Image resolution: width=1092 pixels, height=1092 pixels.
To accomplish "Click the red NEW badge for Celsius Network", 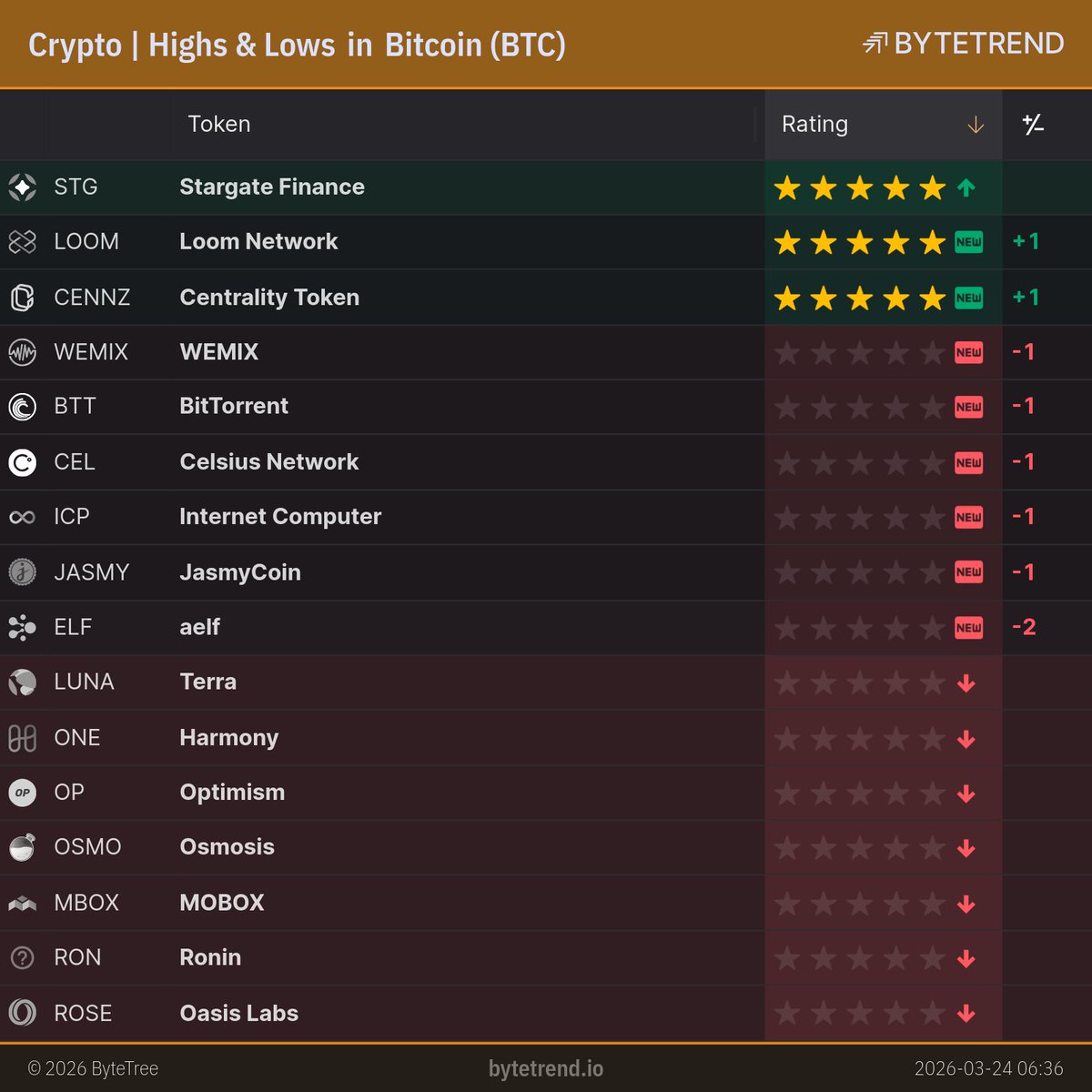I will (968, 462).
